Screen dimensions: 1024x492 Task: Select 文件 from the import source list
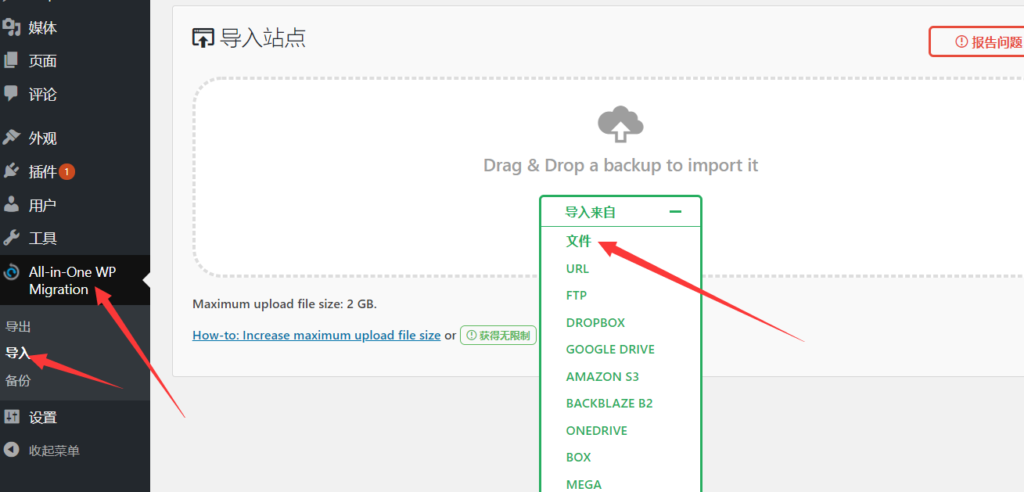pyautogui.click(x=579, y=241)
